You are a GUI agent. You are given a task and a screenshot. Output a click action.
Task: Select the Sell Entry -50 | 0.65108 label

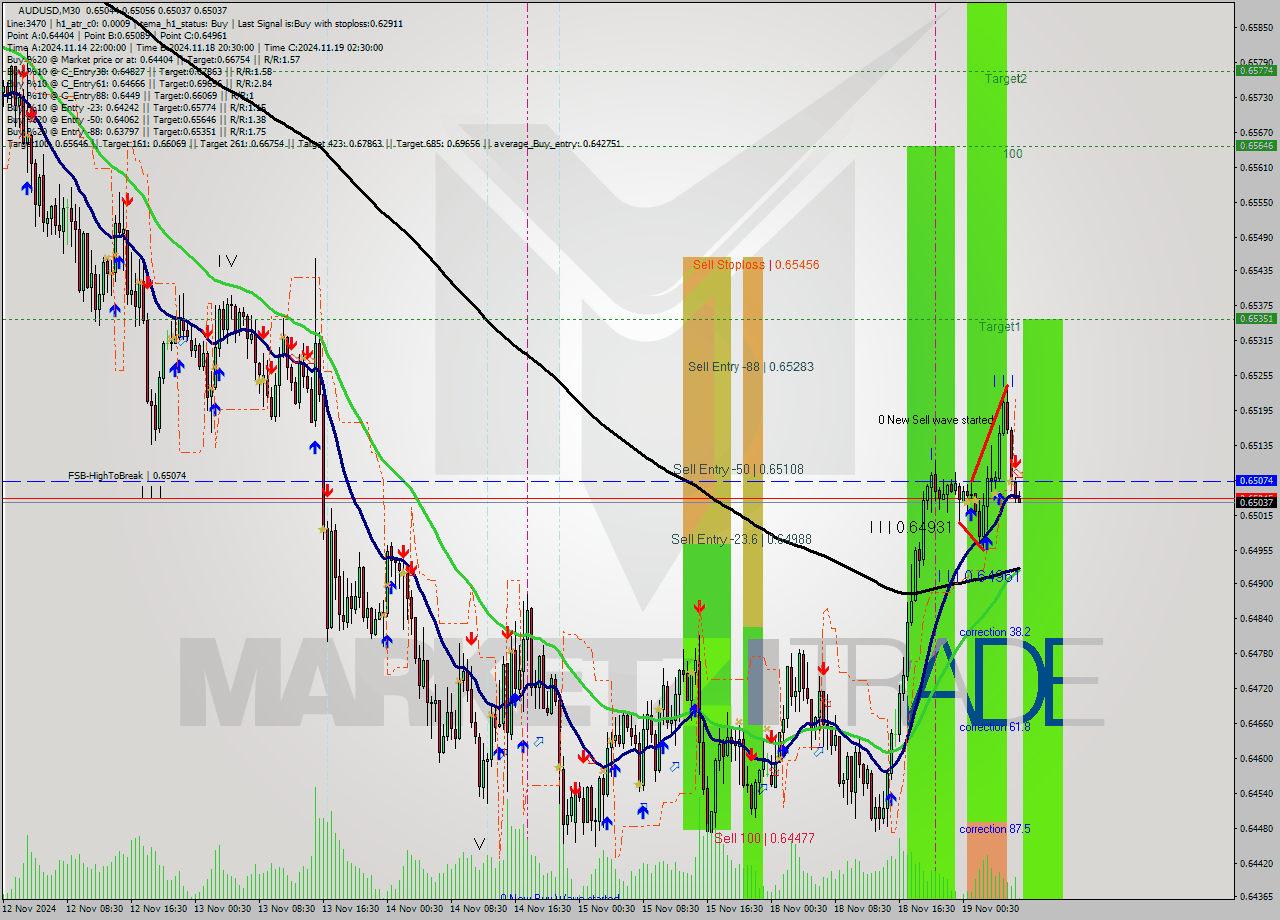click(738, 469)
